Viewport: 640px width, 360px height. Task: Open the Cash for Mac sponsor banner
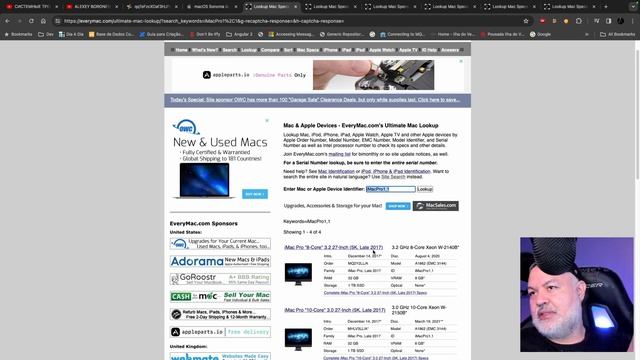tap(220, 297)
